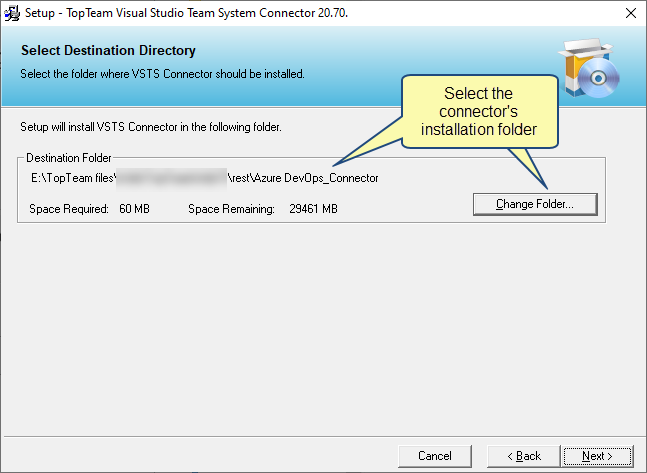Select the destination path ending in Azure DevOps_Connector
Image resolution: width=647 pixels, height=473 pixels.
205,178
